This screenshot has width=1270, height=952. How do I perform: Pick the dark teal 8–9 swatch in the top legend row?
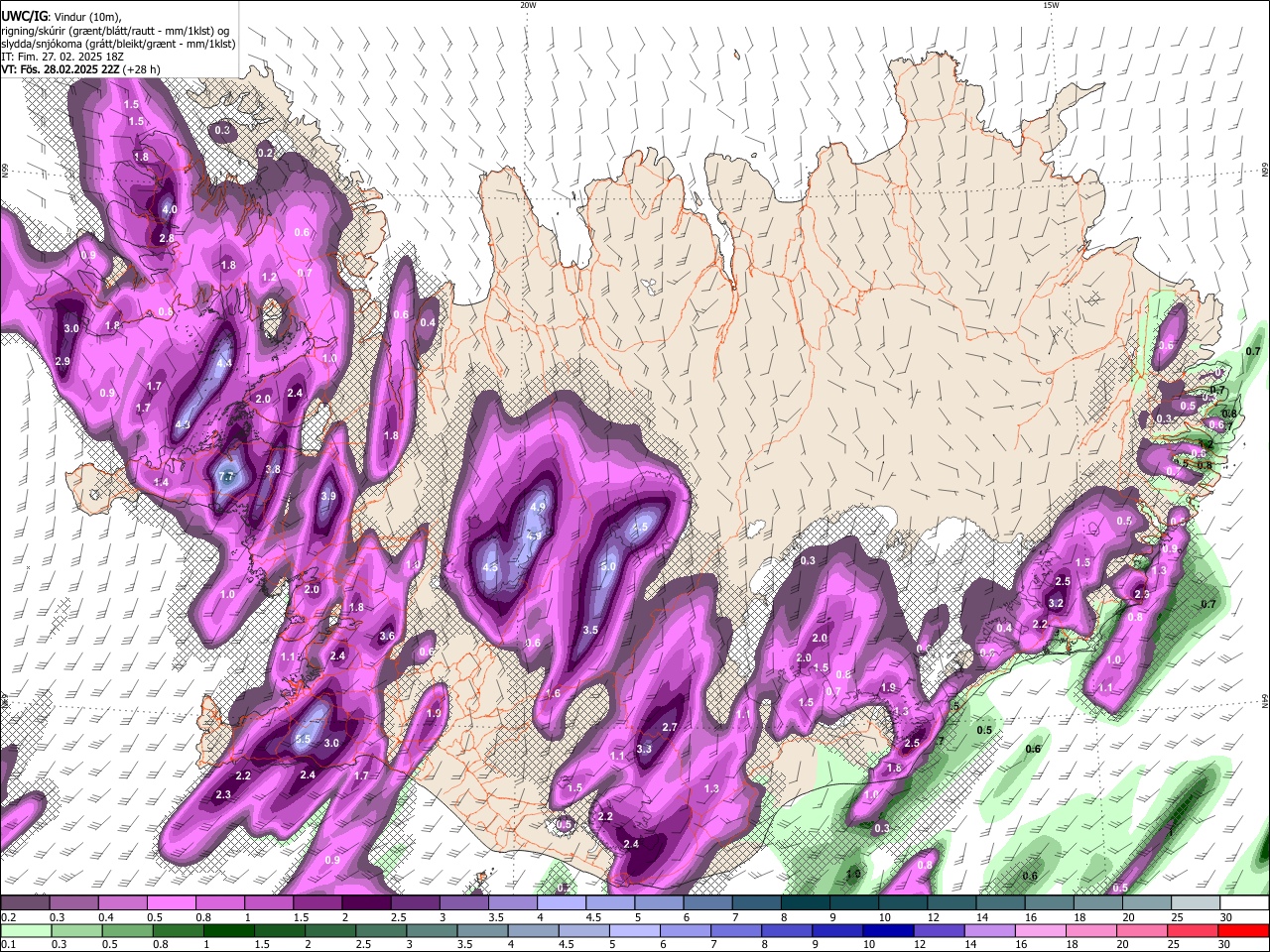click(x=806, y=903)
